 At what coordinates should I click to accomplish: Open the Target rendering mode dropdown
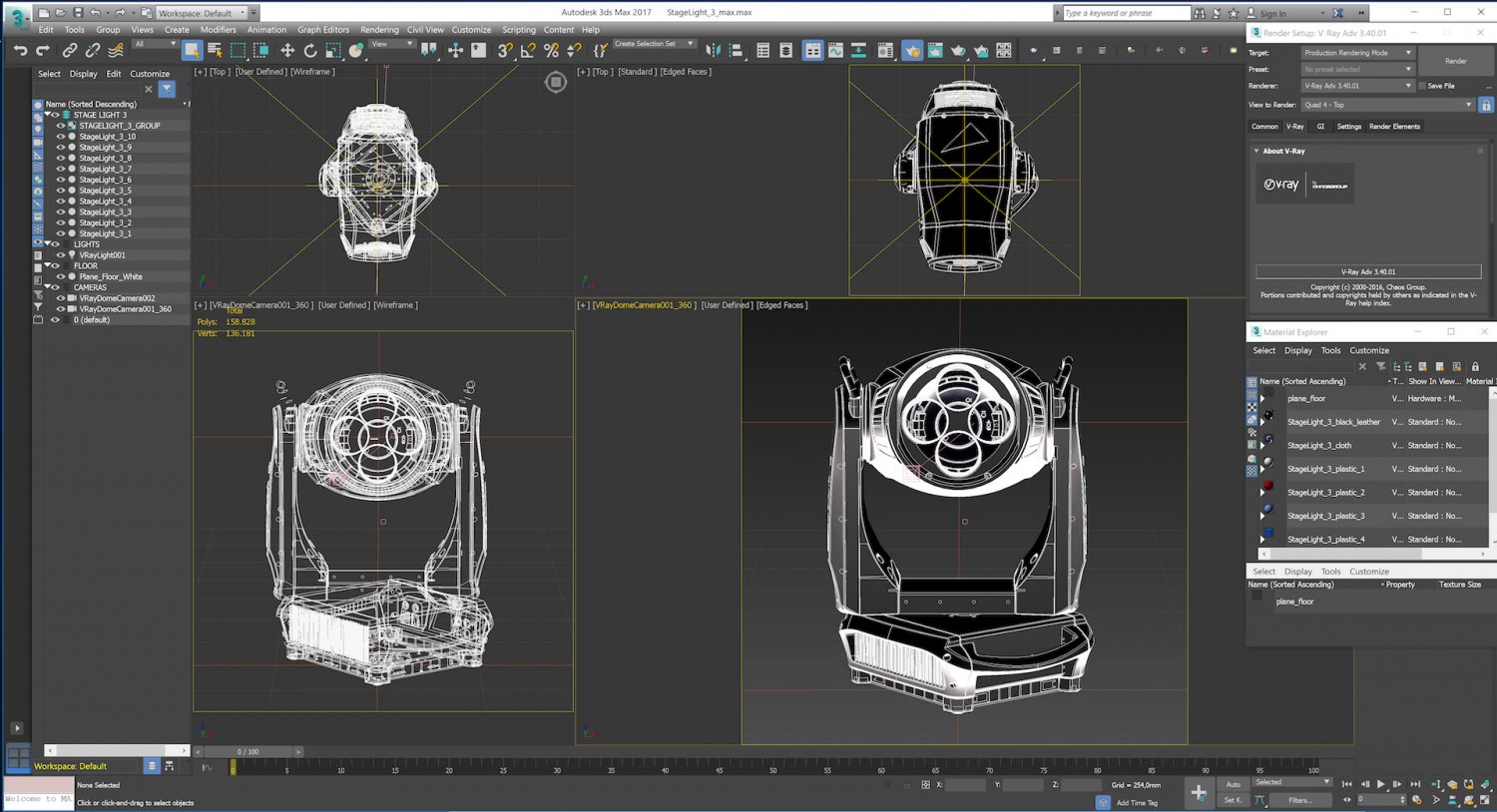pyautogui.click(x=1357, y=53)
